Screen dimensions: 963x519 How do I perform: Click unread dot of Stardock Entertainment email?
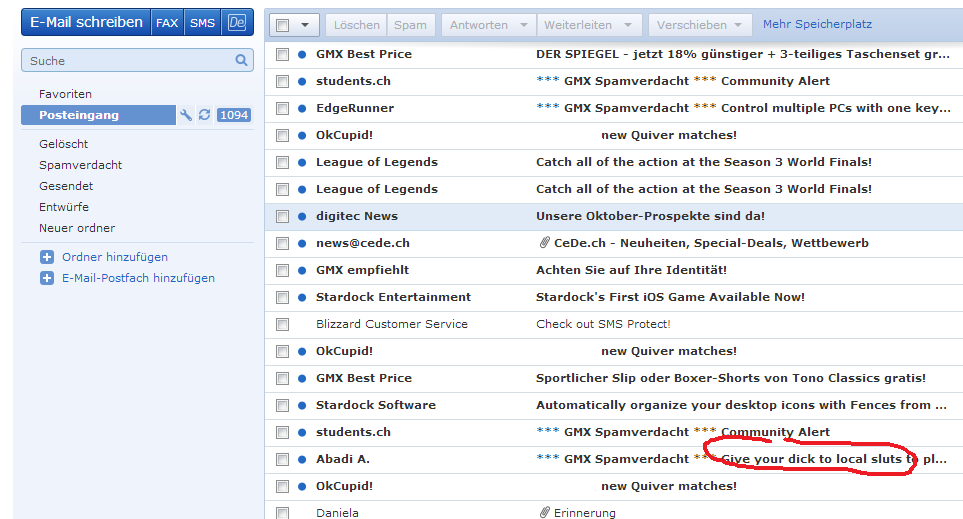pyautogui.click(x=302, y=297)
